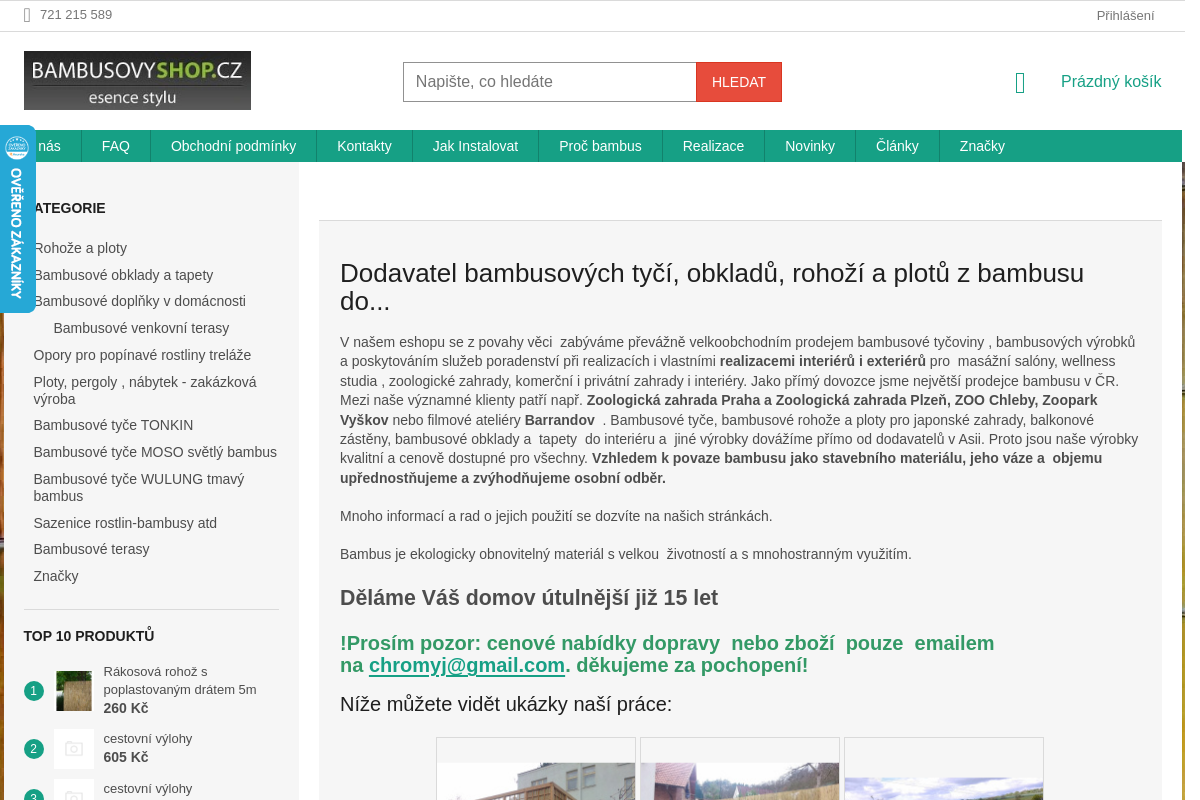Click the phone icon beside 721 215 589

(x=27, y=15)
